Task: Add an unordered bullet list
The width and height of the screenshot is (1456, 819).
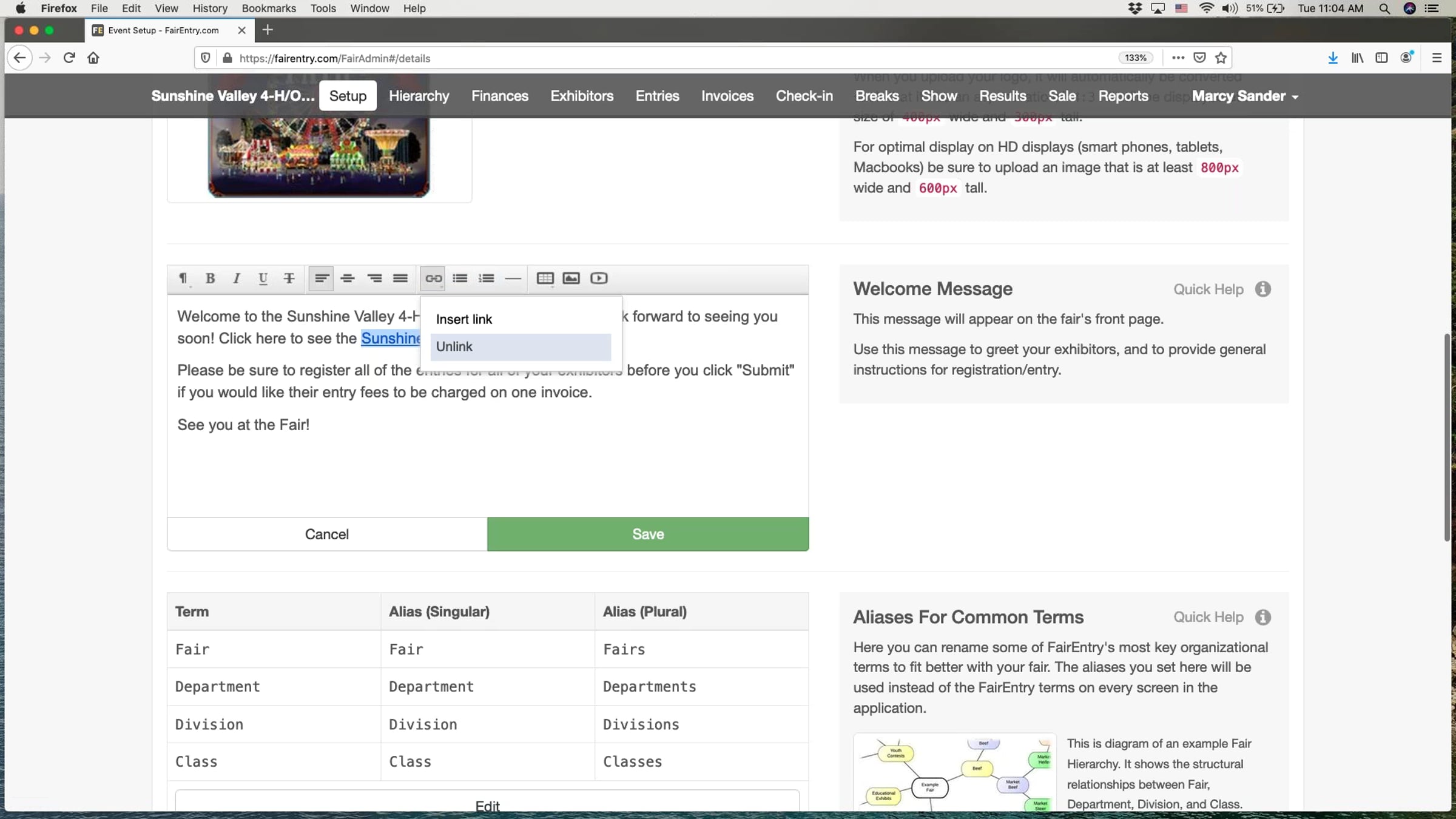Action: (x=460, y=278)
